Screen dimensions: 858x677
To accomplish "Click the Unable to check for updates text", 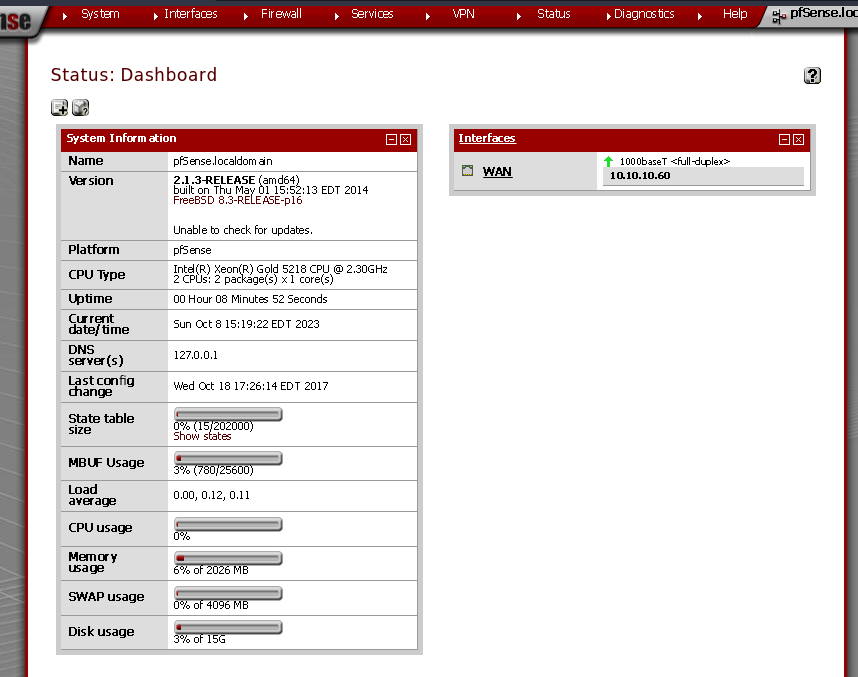I will [x=243, y=230].
